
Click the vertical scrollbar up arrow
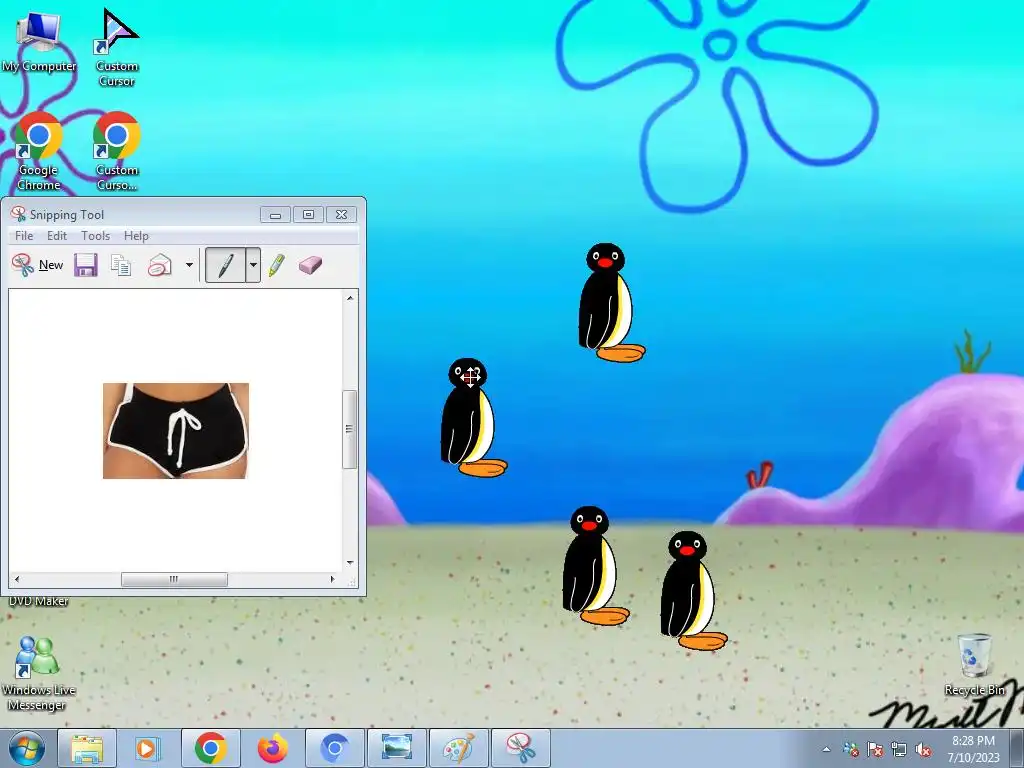coord(350,298)
